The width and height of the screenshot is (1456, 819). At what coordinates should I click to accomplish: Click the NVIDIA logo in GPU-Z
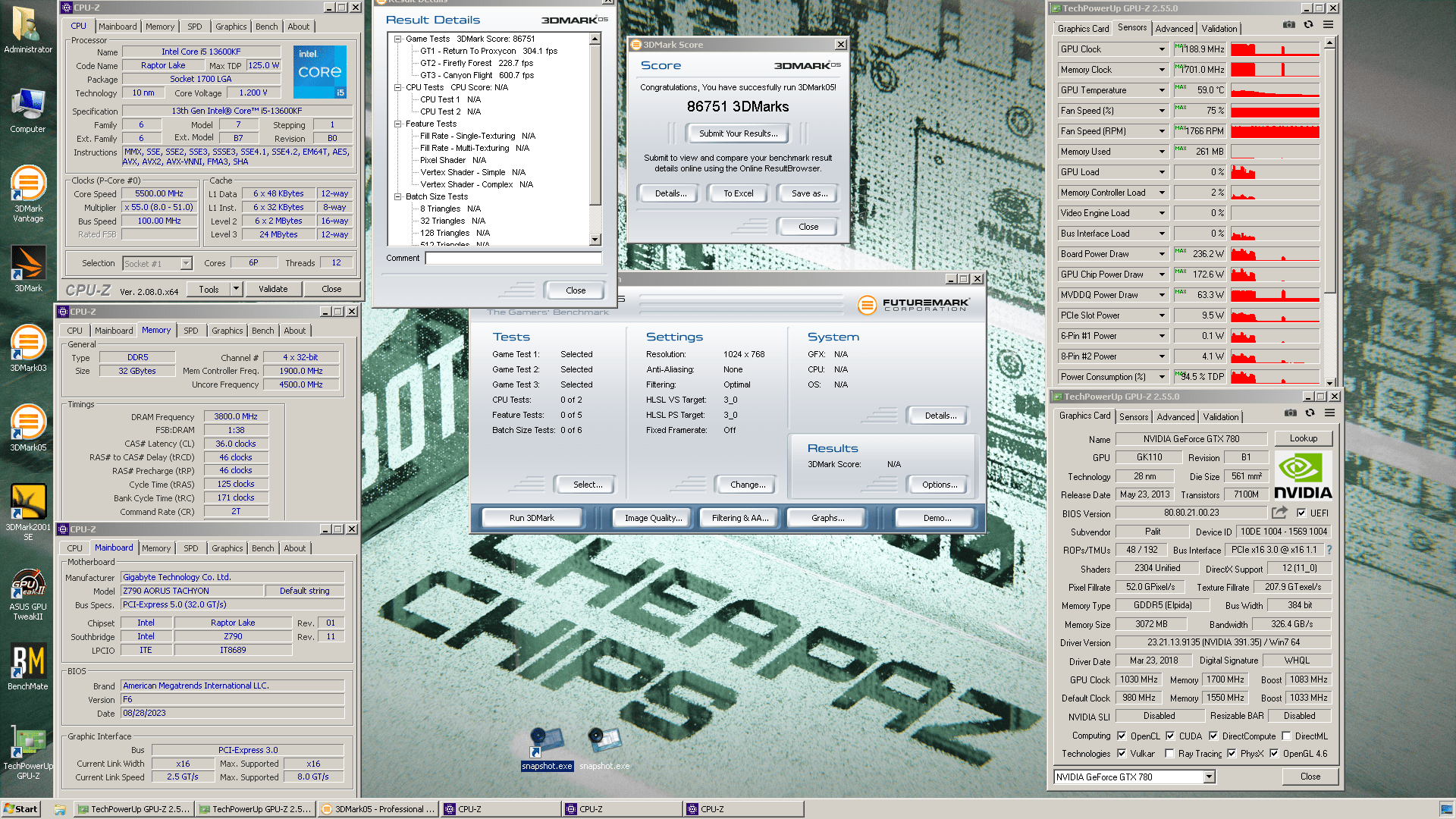[1304, 475]
